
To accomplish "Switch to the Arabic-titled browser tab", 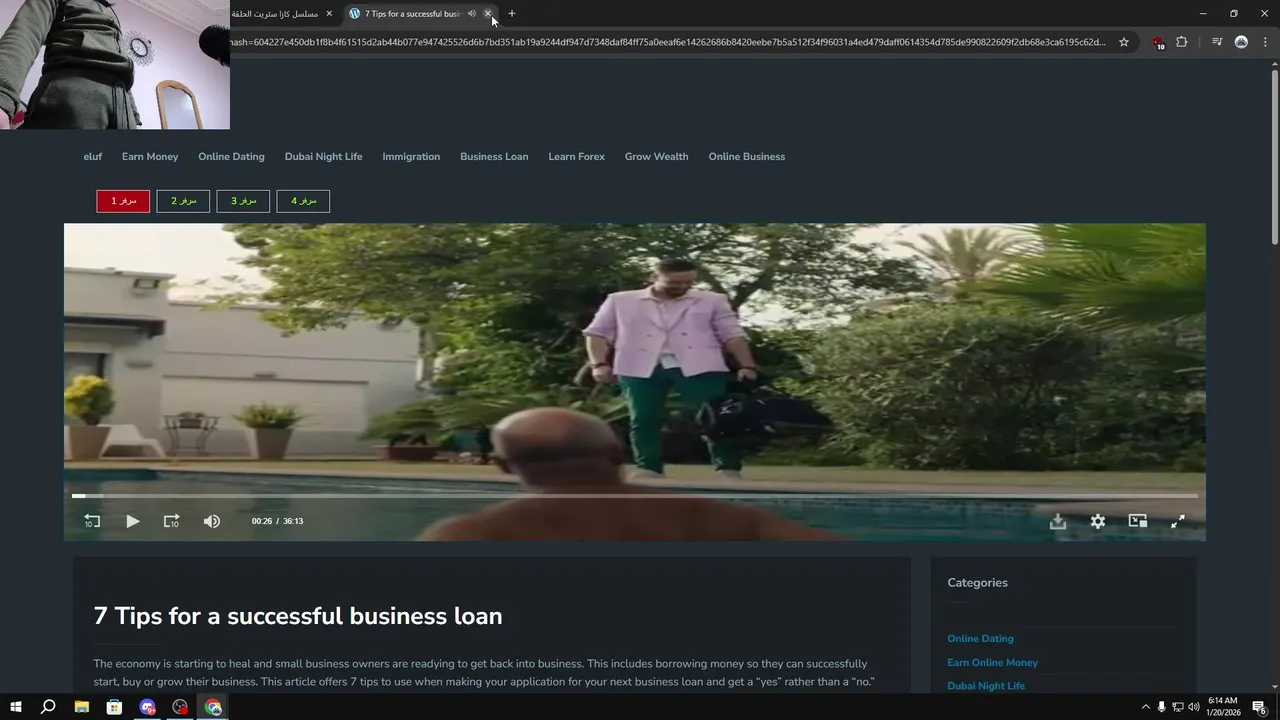I will click(x=275, y=14).
